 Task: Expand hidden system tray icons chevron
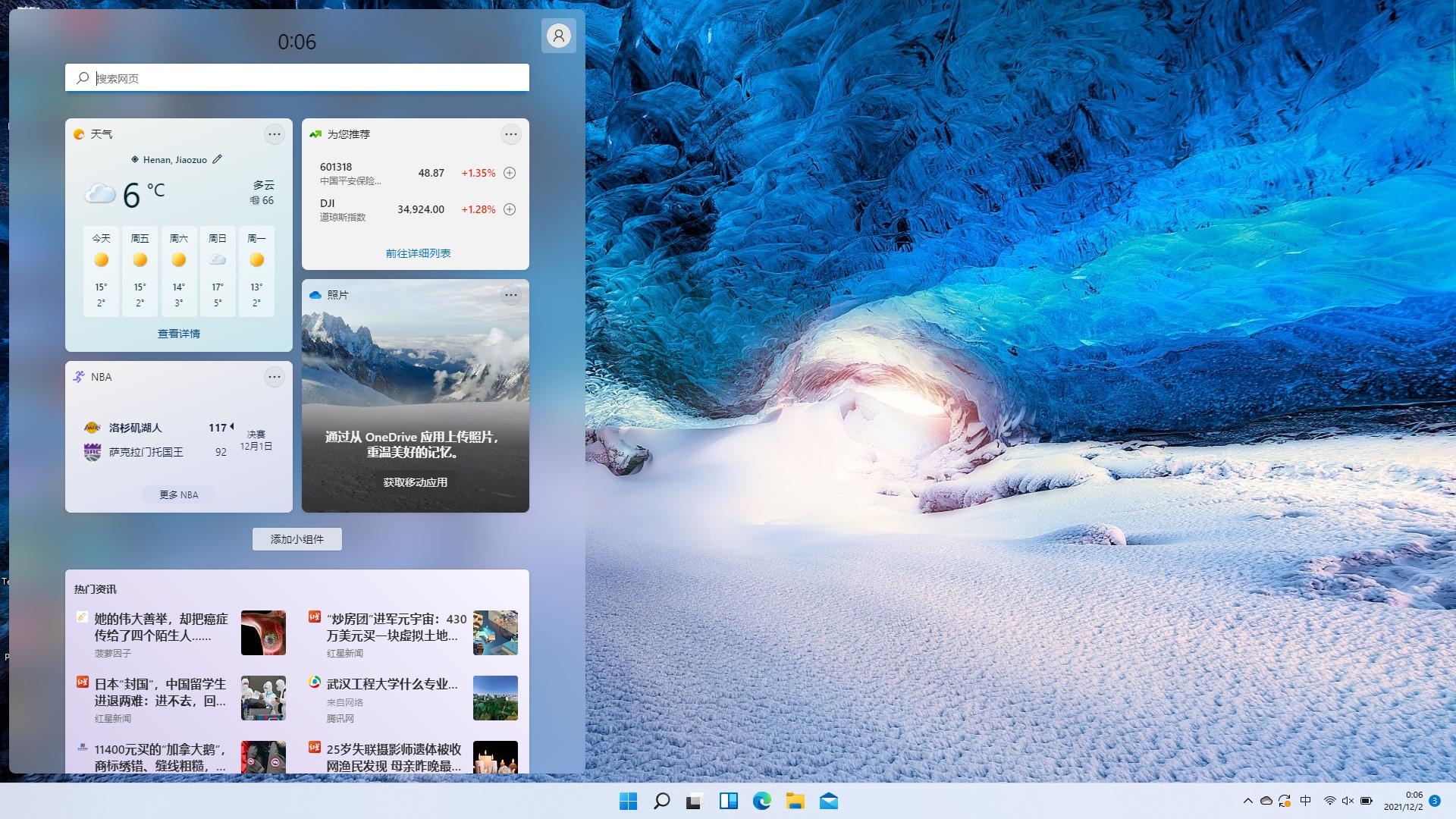click(x=1247, y=801)
